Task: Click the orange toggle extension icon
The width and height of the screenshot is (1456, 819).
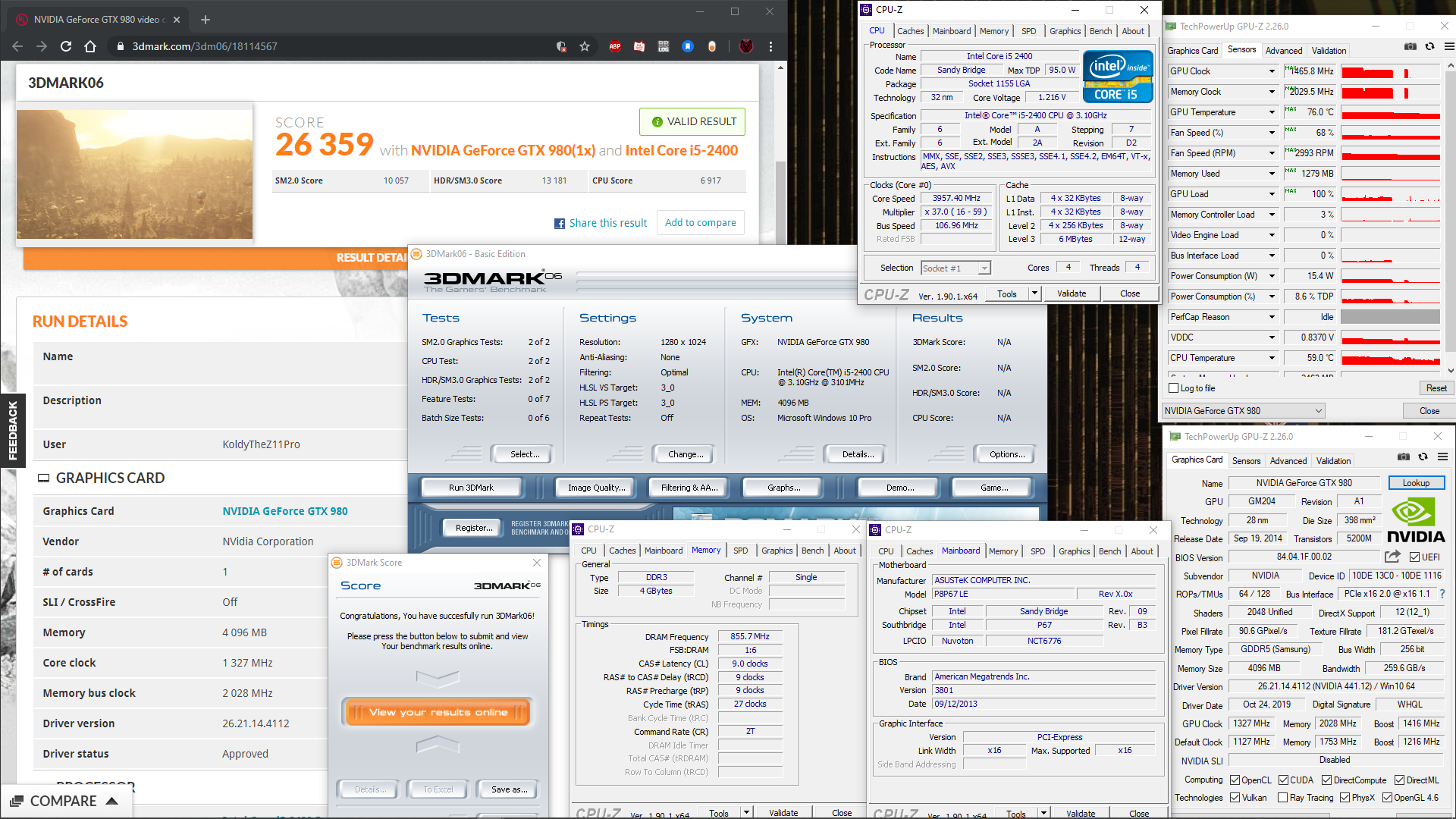Action: pyautogui.click(x=712, y=46)
